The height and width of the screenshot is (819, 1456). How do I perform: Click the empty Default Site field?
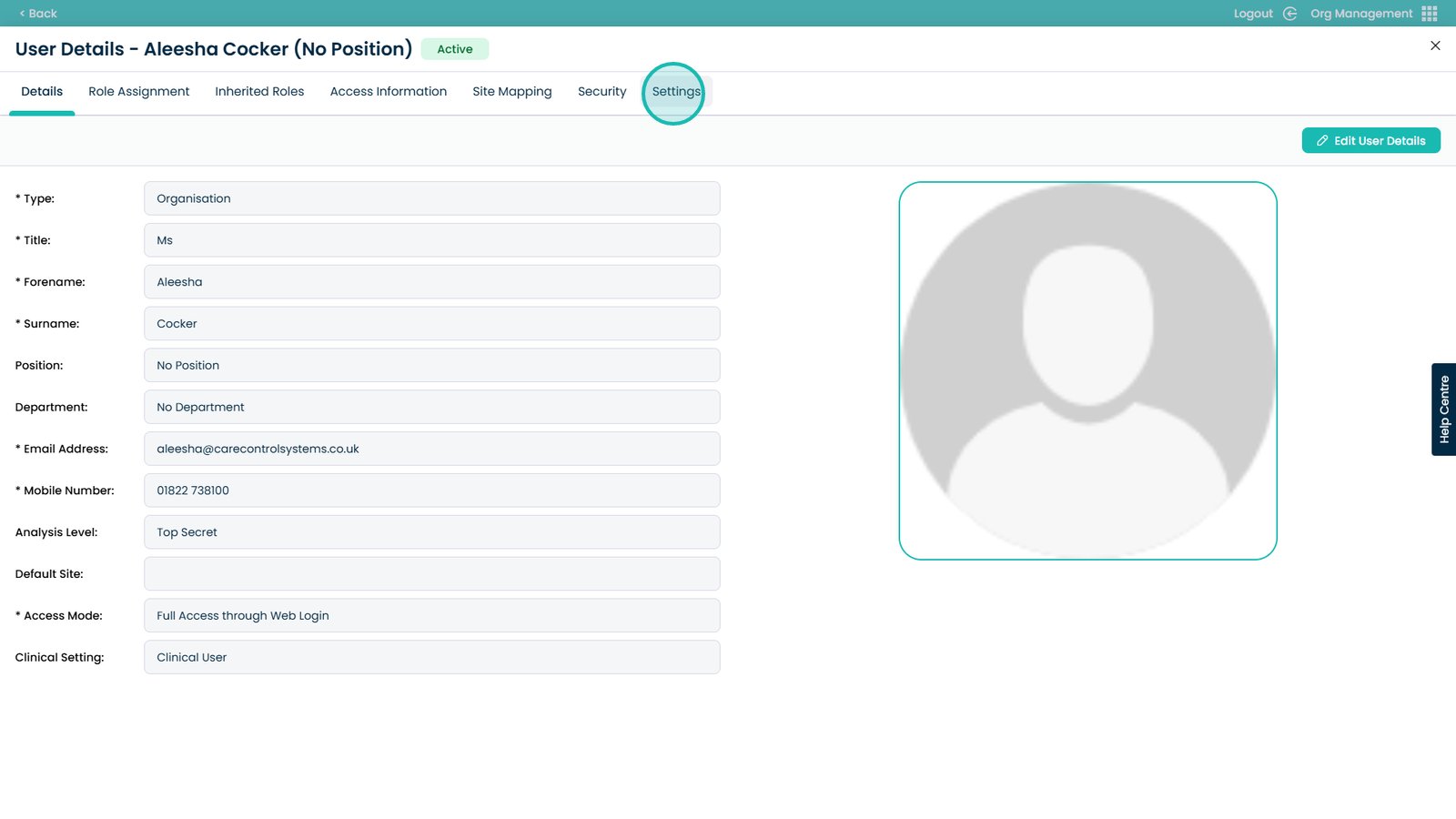coord(431,574)
